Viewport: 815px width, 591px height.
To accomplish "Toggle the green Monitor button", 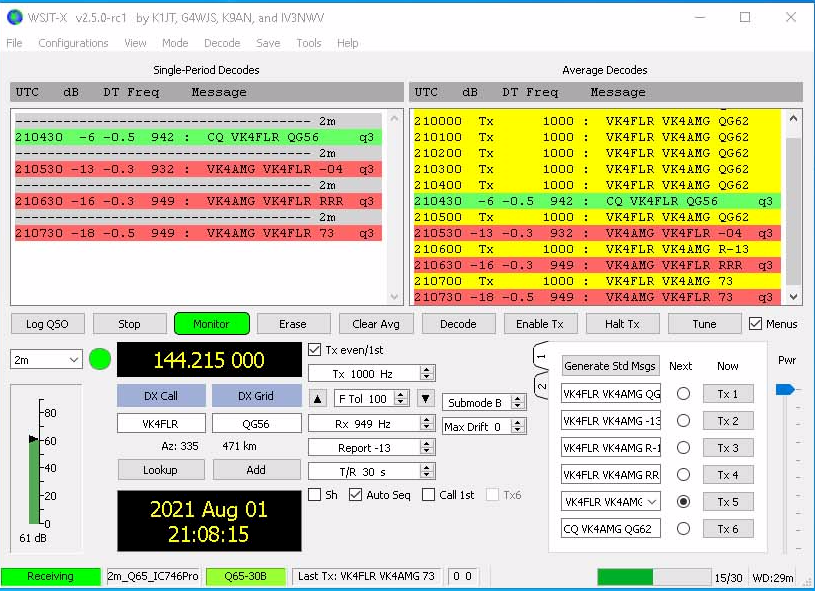I will tap(212, 324).
